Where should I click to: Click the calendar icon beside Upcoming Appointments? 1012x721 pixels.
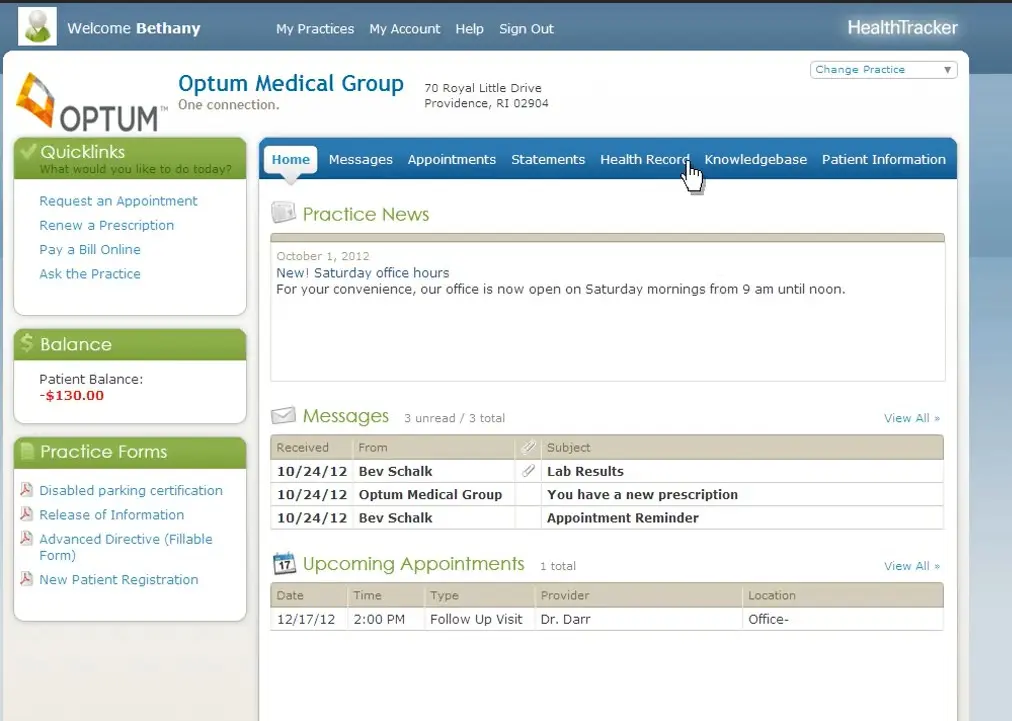[284, 563]
